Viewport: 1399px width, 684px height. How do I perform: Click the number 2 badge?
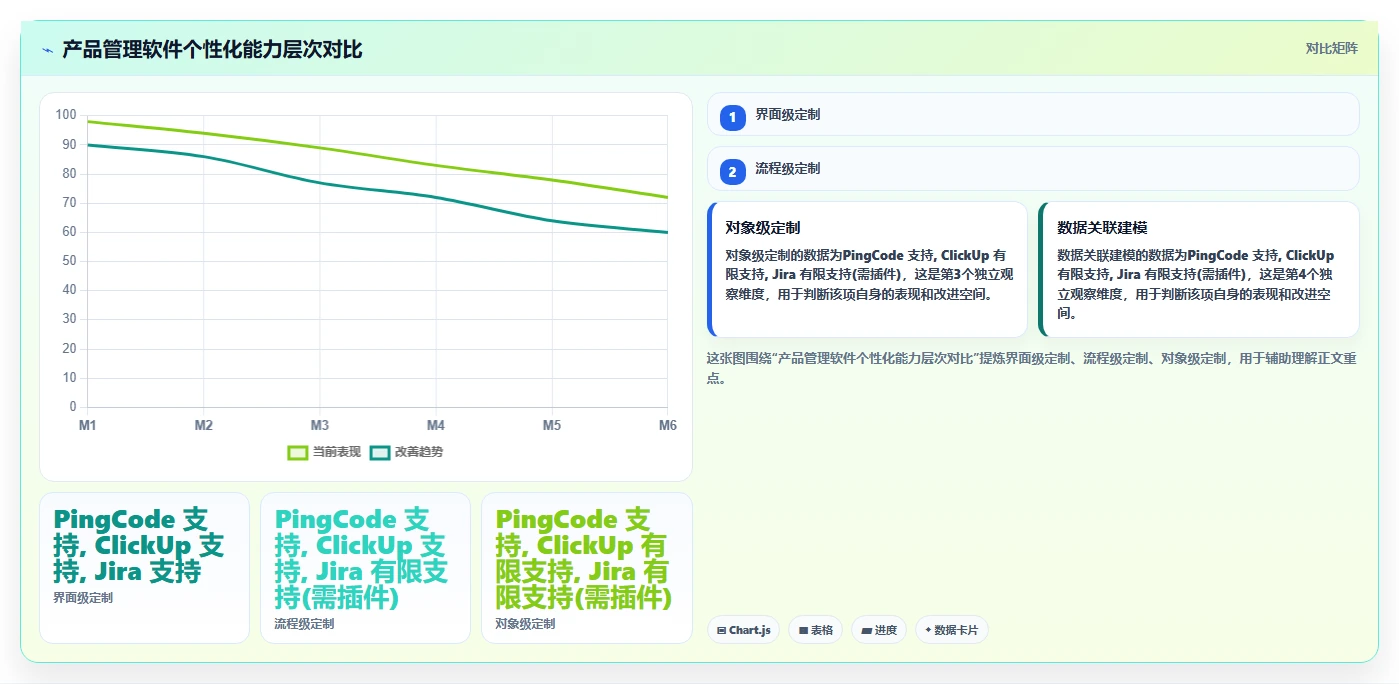732,172
